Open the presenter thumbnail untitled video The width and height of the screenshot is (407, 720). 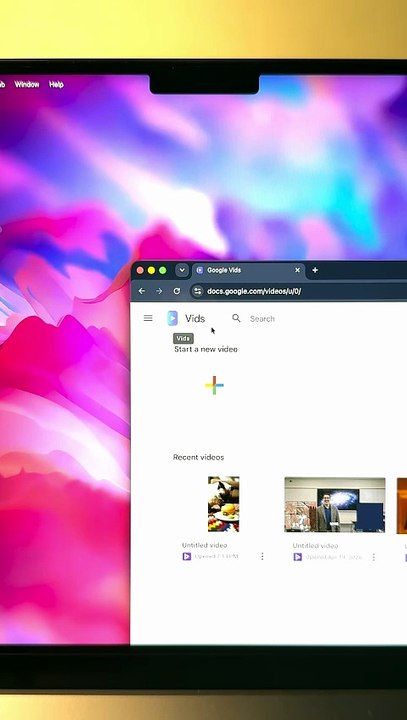coord(335,505)
